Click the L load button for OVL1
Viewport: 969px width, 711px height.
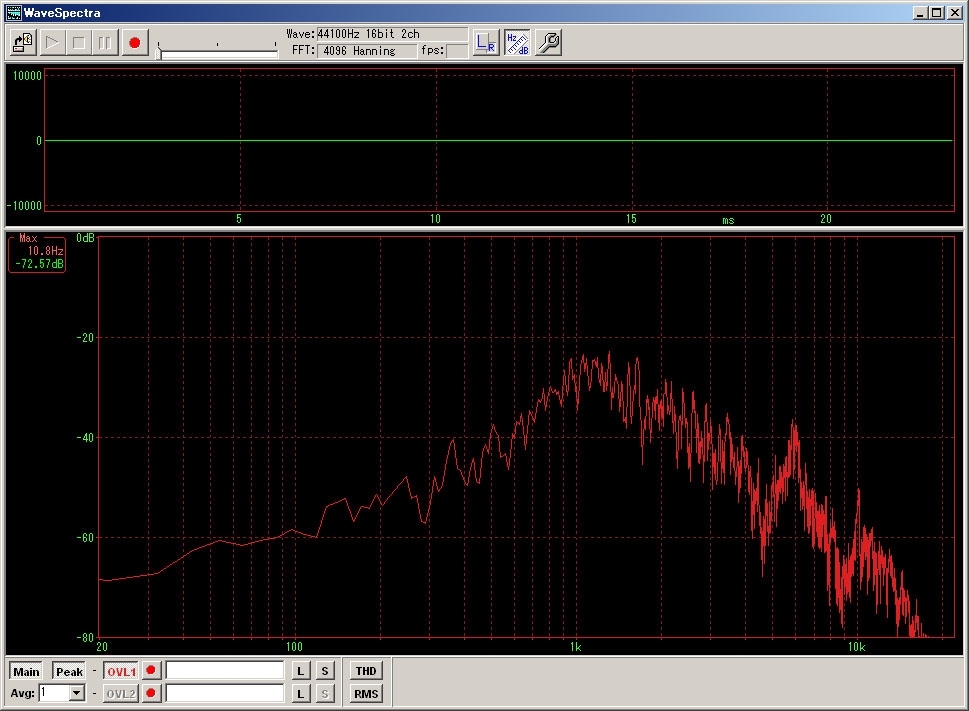[301, 671]
